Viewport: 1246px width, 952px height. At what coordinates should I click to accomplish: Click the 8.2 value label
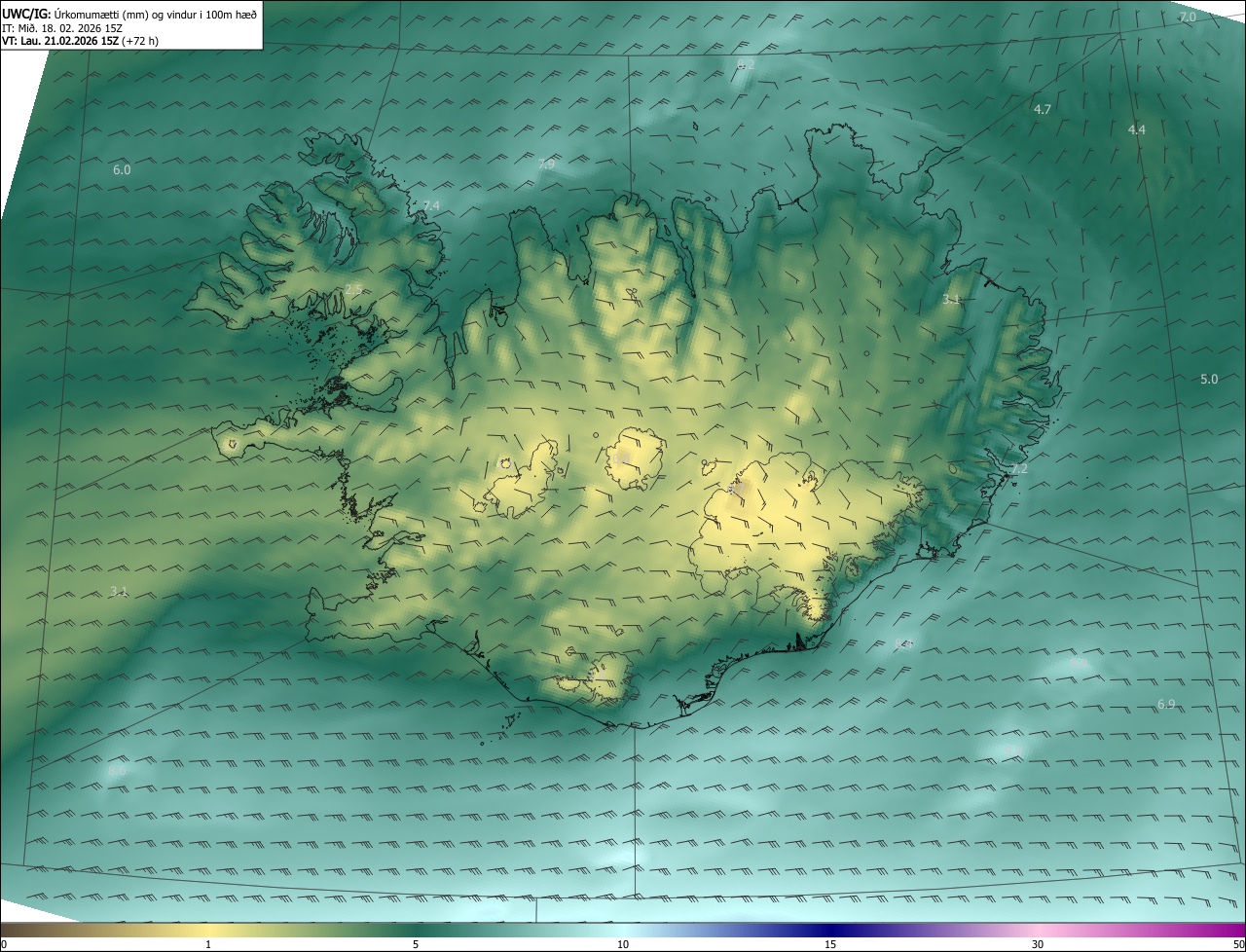tap(747, 64)
